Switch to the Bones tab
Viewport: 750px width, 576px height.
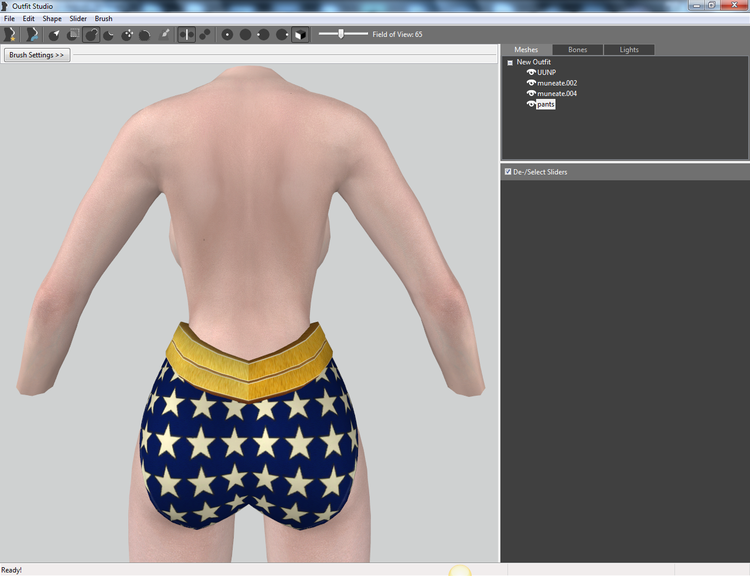pyautogui.click(x=577, y=50)
